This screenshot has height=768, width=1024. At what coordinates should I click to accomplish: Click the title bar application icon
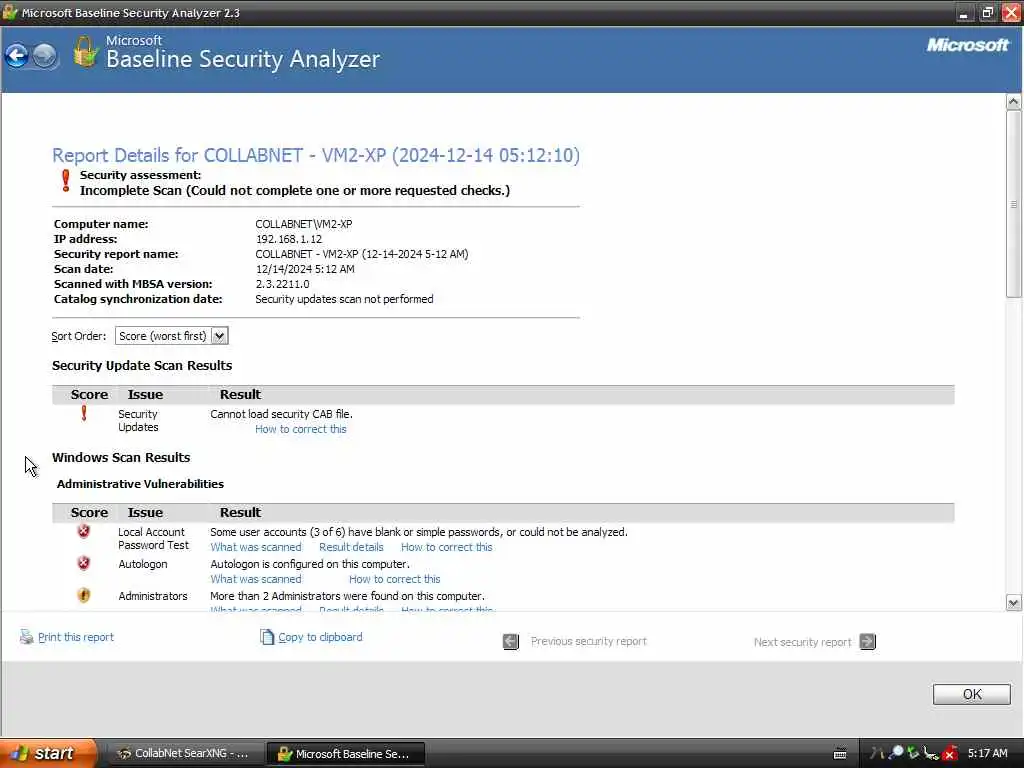10,12
